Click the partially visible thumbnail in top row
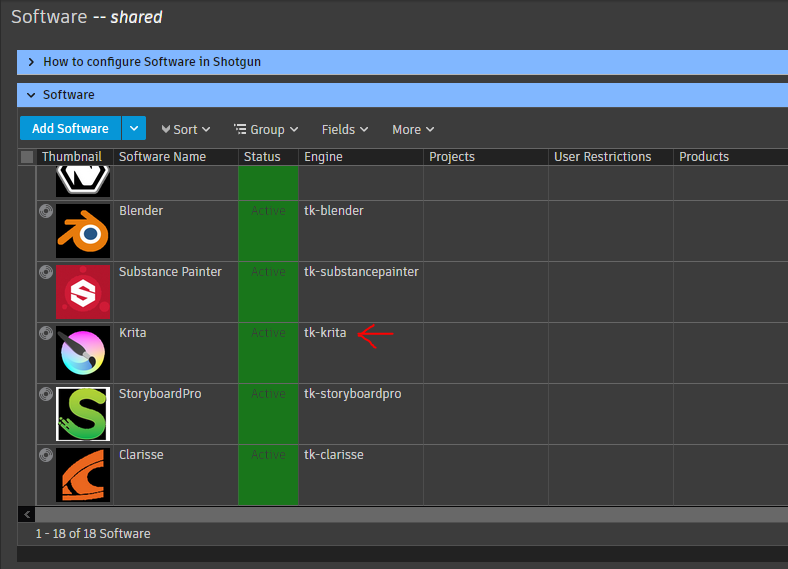 pos(83,181)
